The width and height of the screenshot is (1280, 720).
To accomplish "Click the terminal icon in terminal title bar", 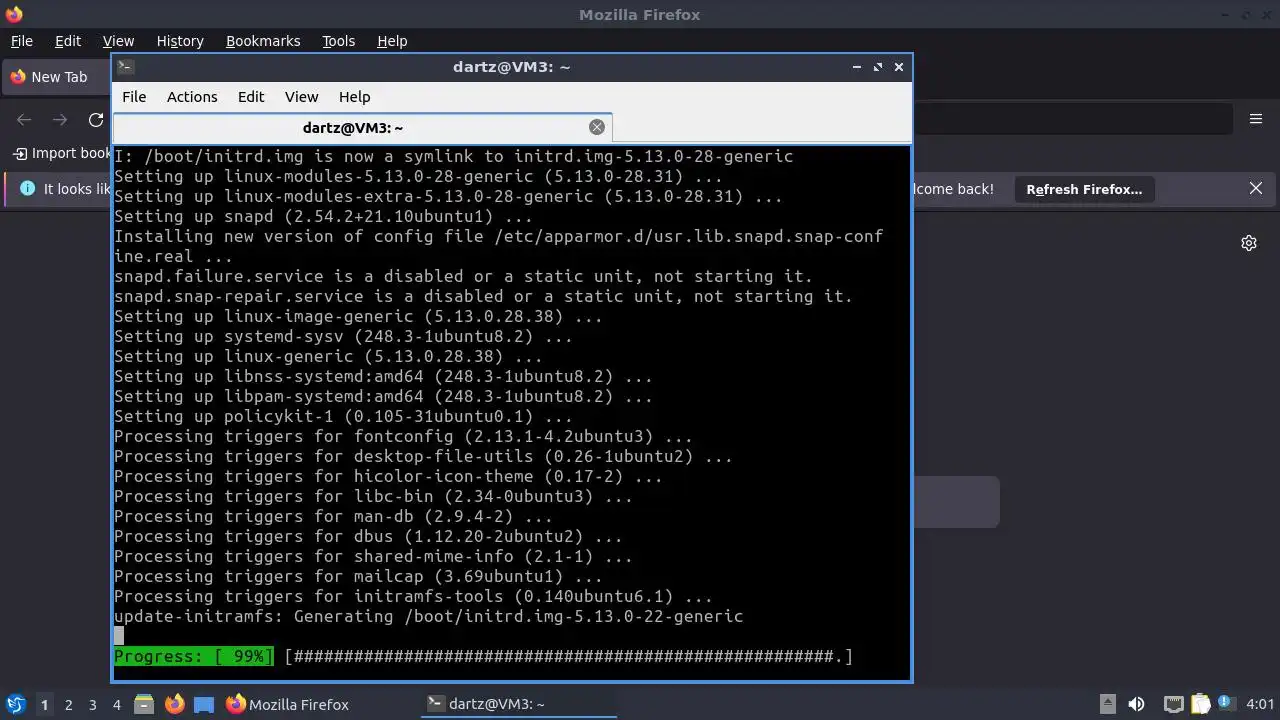I will pos(125,67).
